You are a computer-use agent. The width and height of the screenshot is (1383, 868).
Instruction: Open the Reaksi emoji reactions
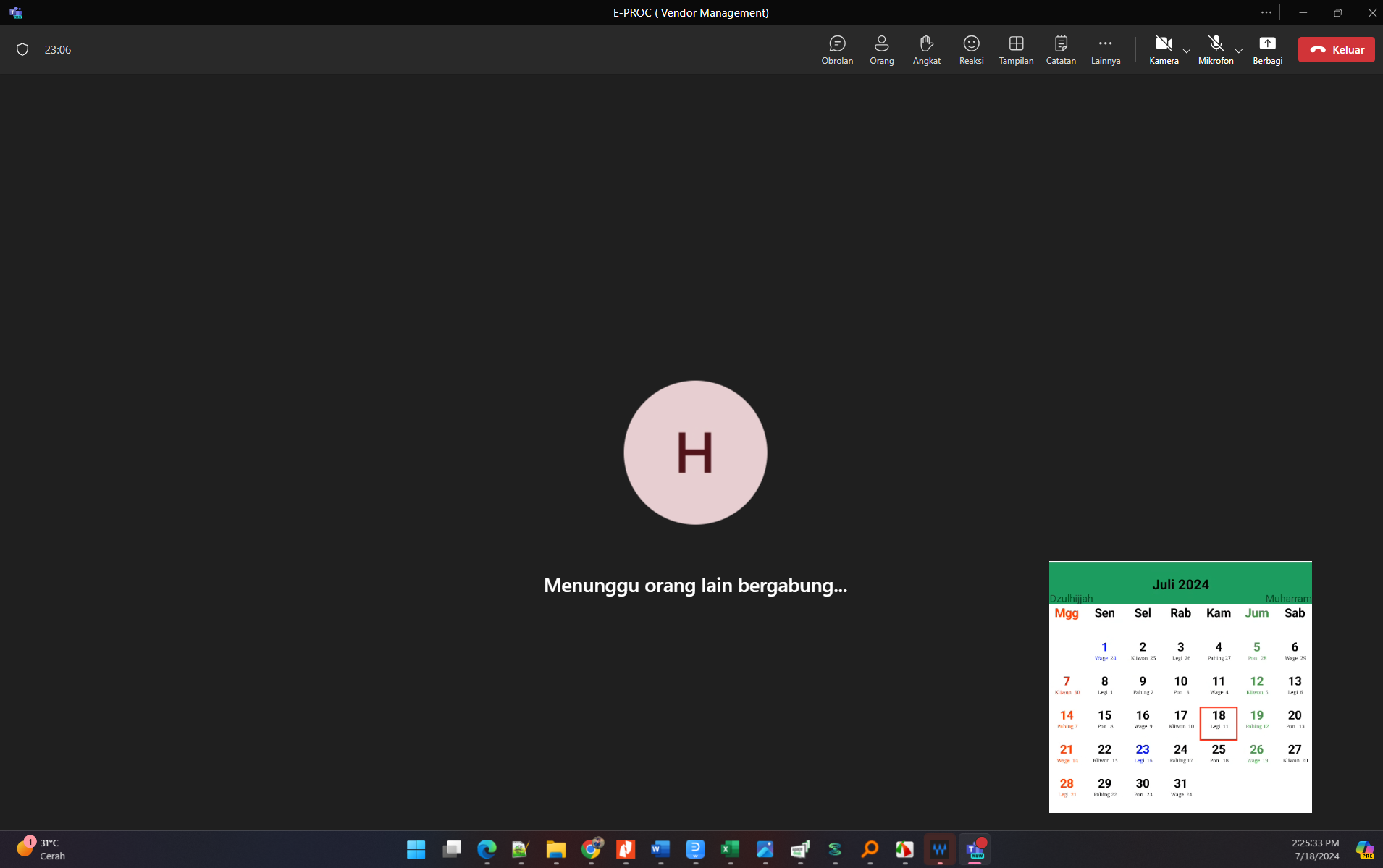(x=971, y=49)
